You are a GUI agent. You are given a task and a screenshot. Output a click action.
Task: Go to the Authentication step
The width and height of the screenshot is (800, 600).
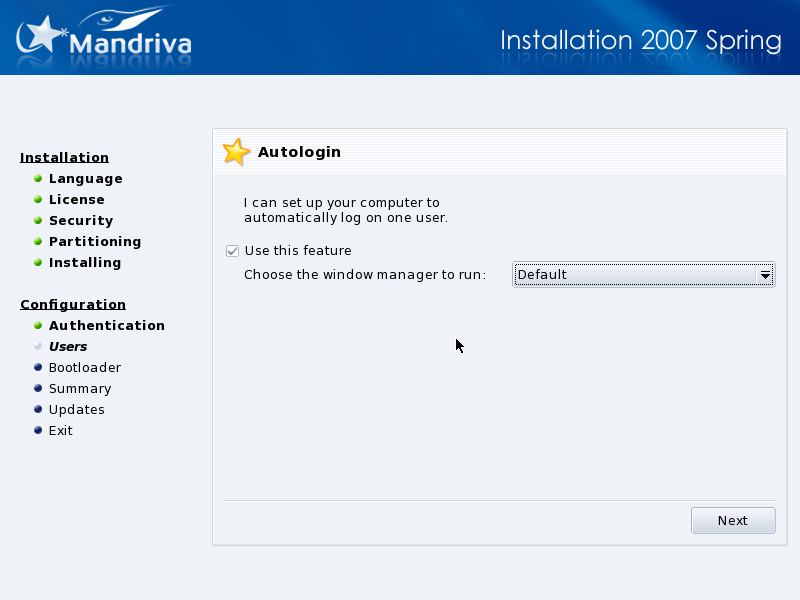106,325
